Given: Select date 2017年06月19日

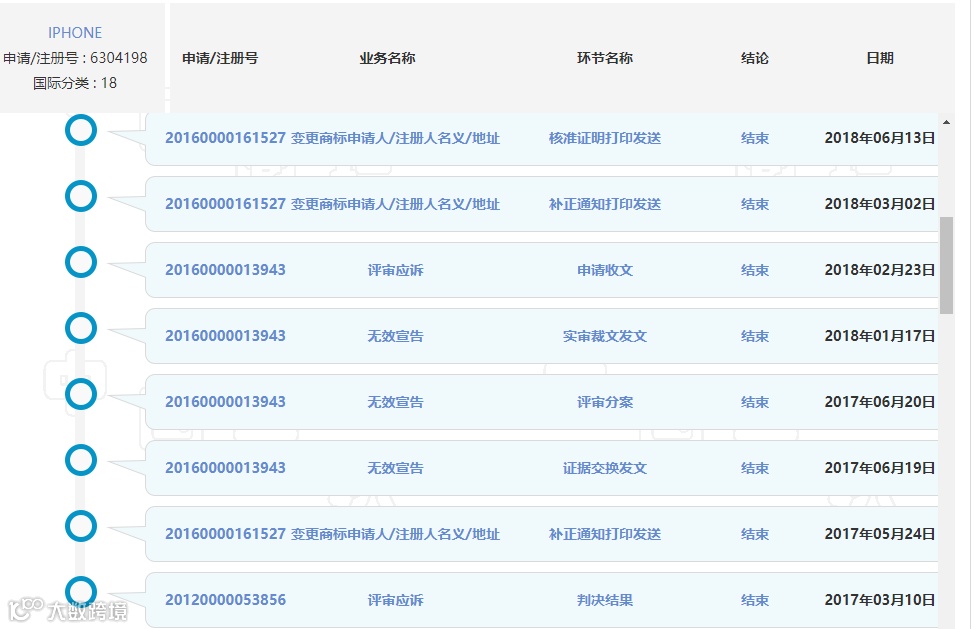Looking at the screenshot, I should tap(880, 468).
